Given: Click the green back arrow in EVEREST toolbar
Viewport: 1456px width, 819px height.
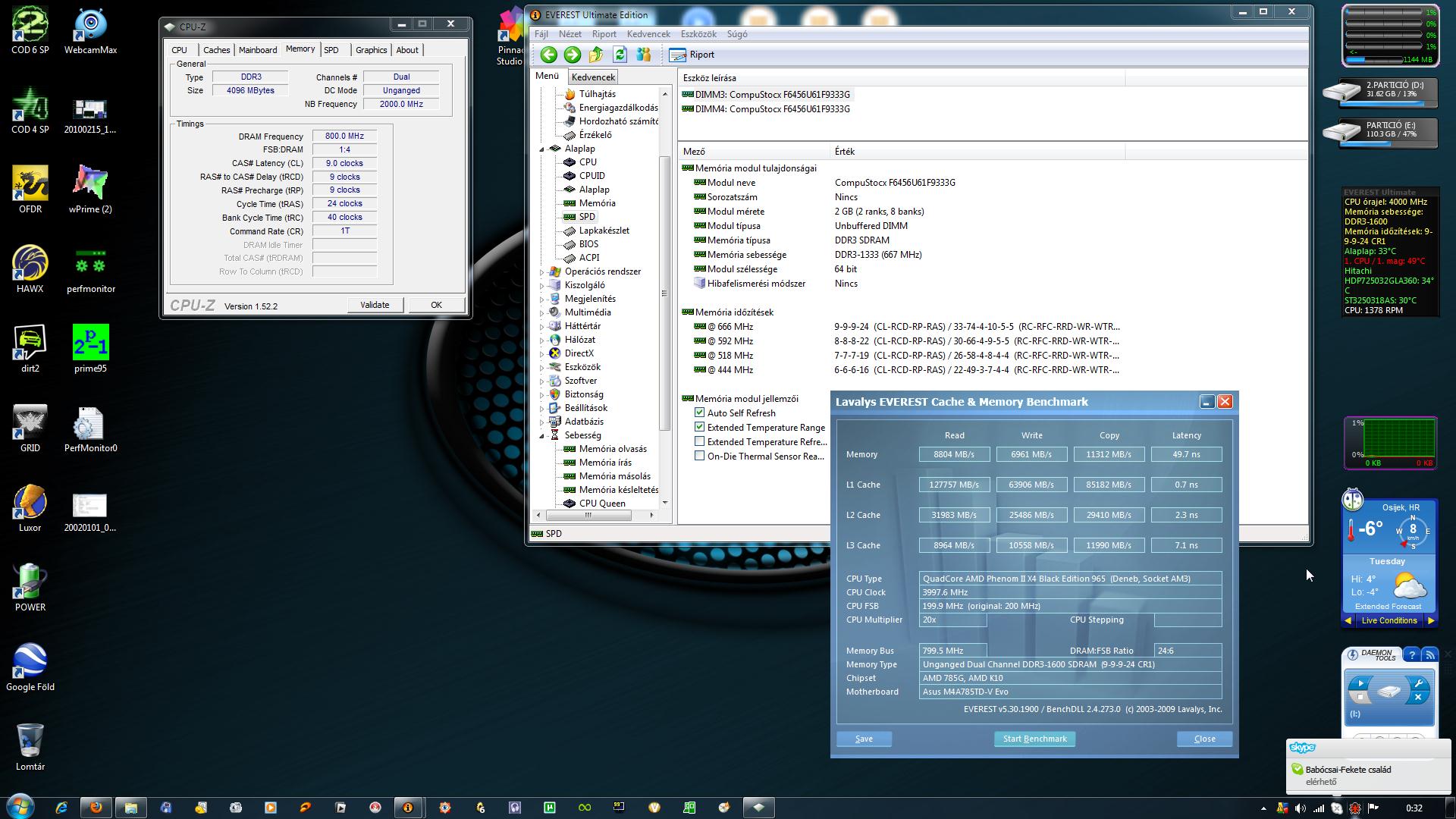Looking at the screenshot, I should pyautogui.click(x=549, y=55).
